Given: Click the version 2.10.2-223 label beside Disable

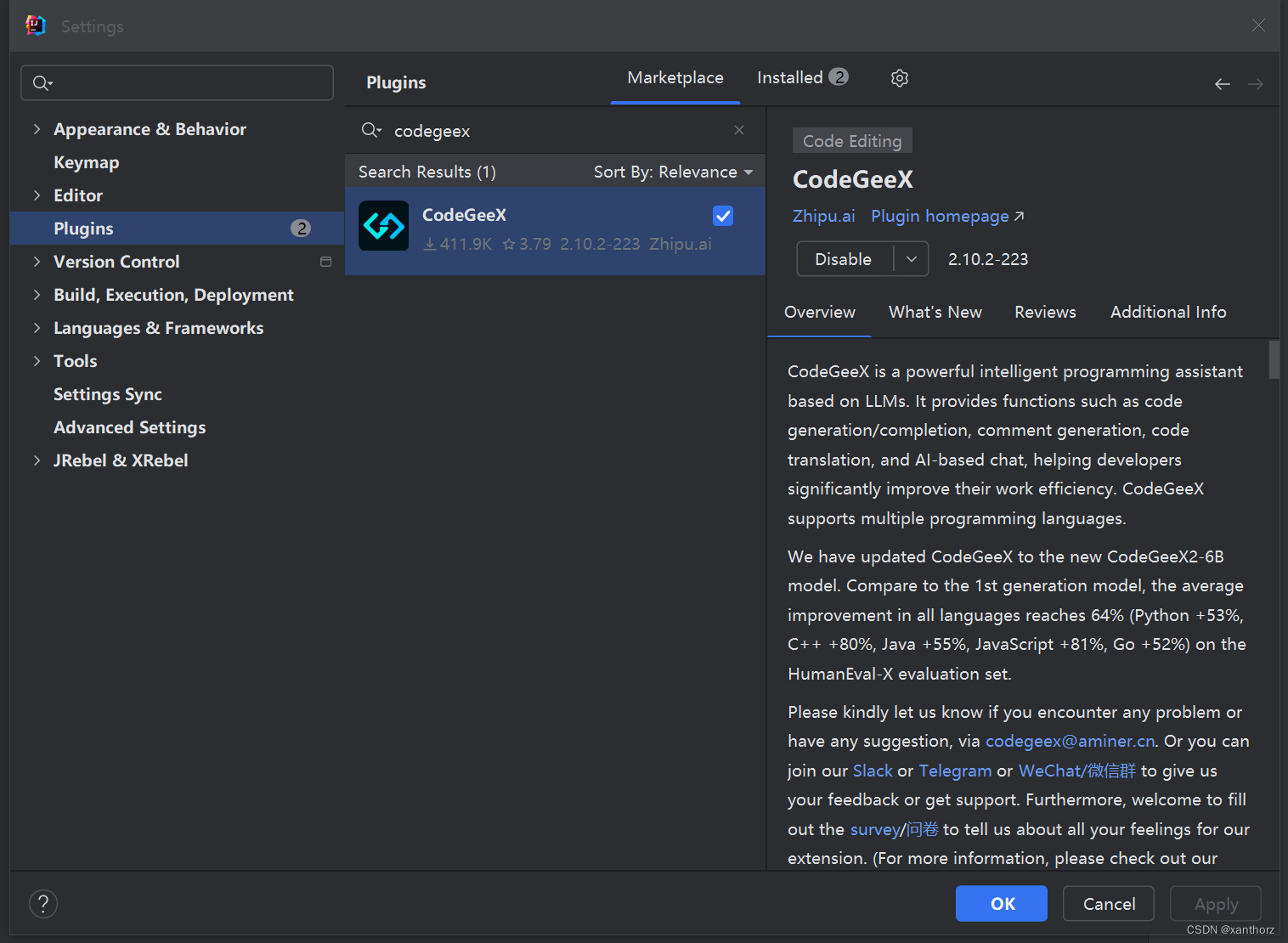Looking at the screenshot, I should pyautogui.click(x=988, y=259).
